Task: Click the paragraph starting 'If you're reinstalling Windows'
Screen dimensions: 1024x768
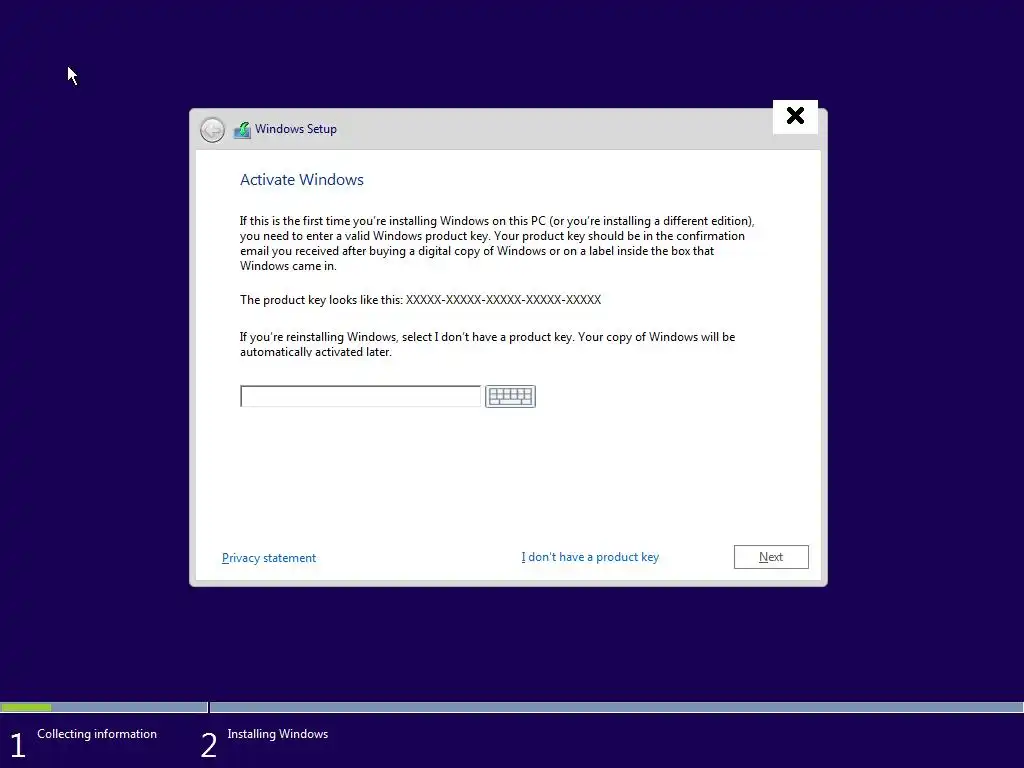Action: 487,344
